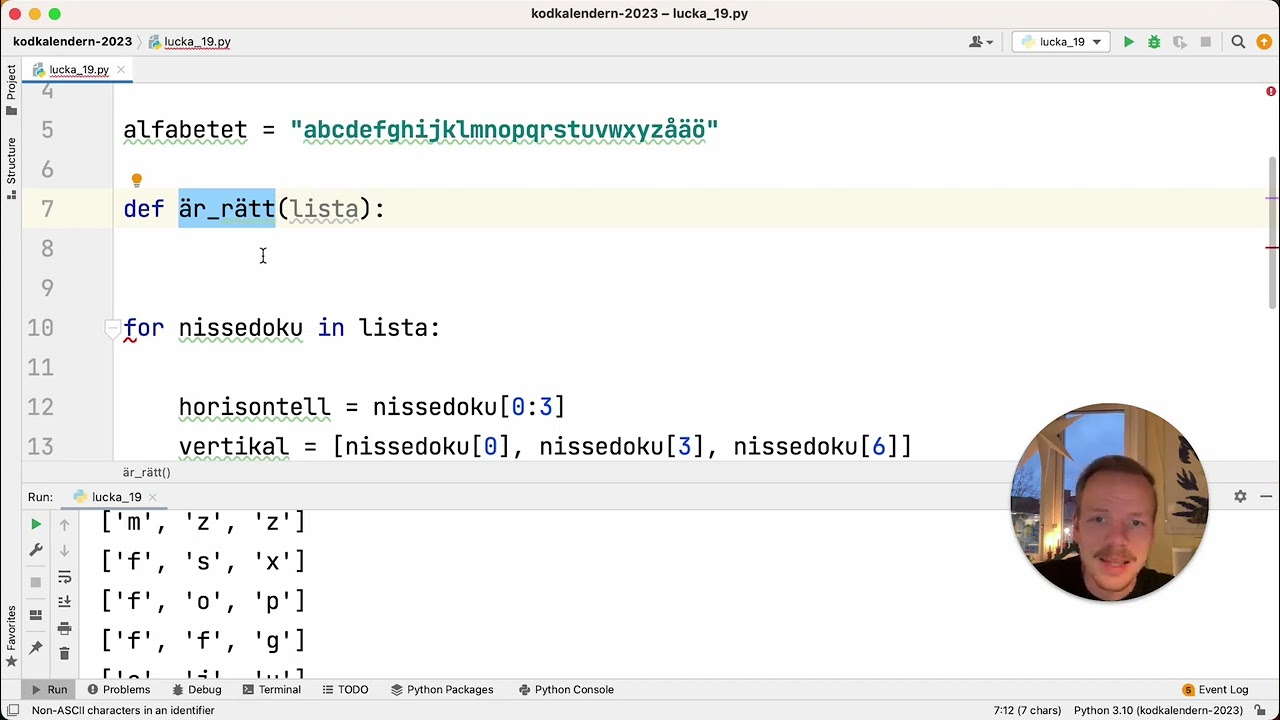The height and width of the screenshot is (720, 1280).
Task: Run with coverage from the top toolbar
Action: click(x=1180, y=42)
